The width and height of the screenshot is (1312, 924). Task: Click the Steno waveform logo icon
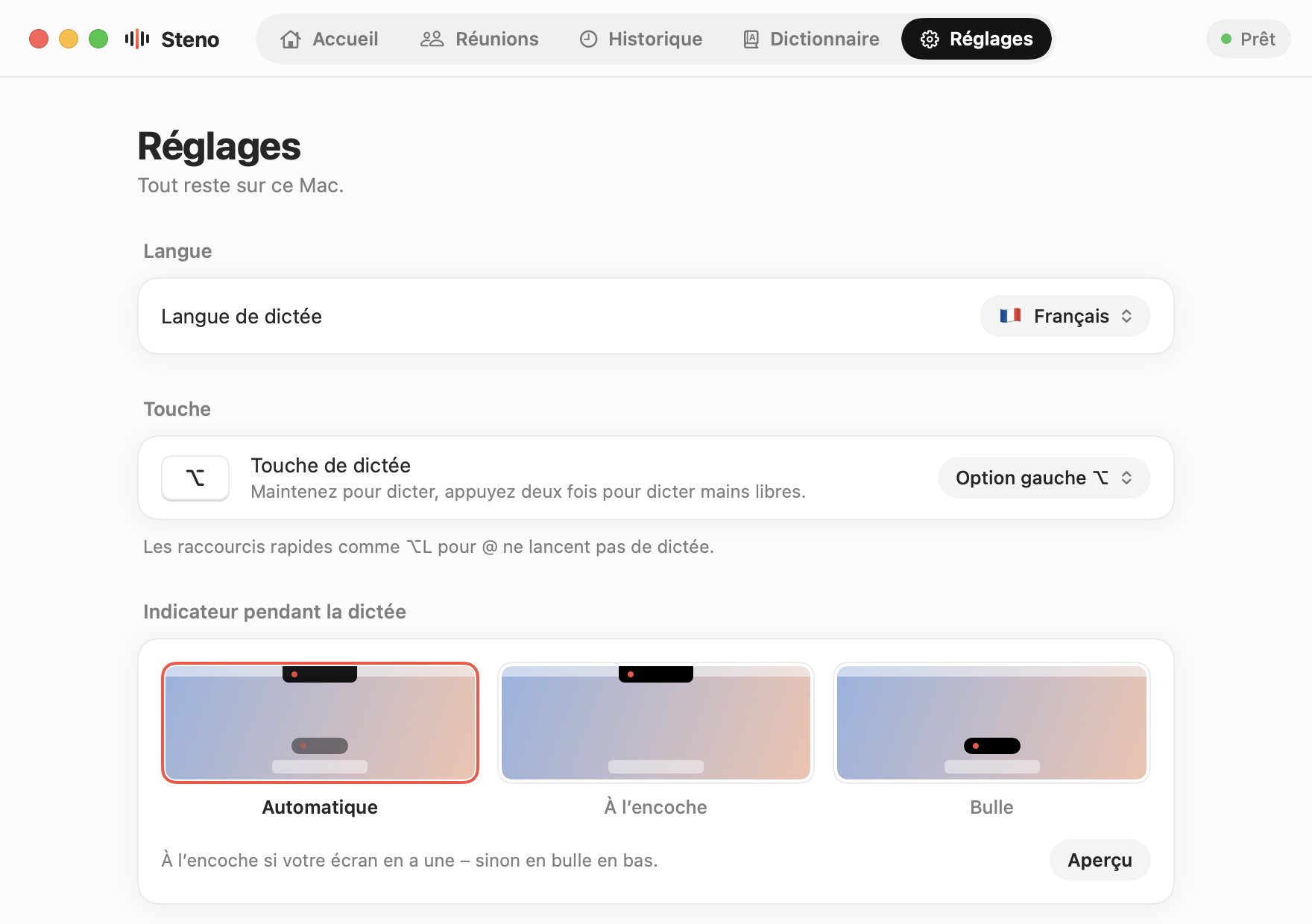(137, 39)
